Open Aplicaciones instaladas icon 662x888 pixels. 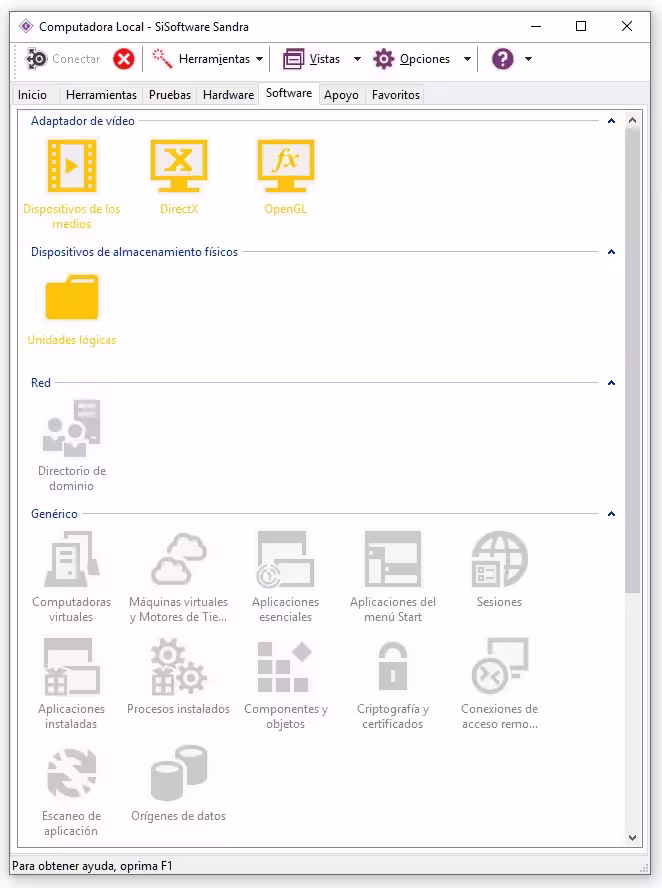coord(72,667)
